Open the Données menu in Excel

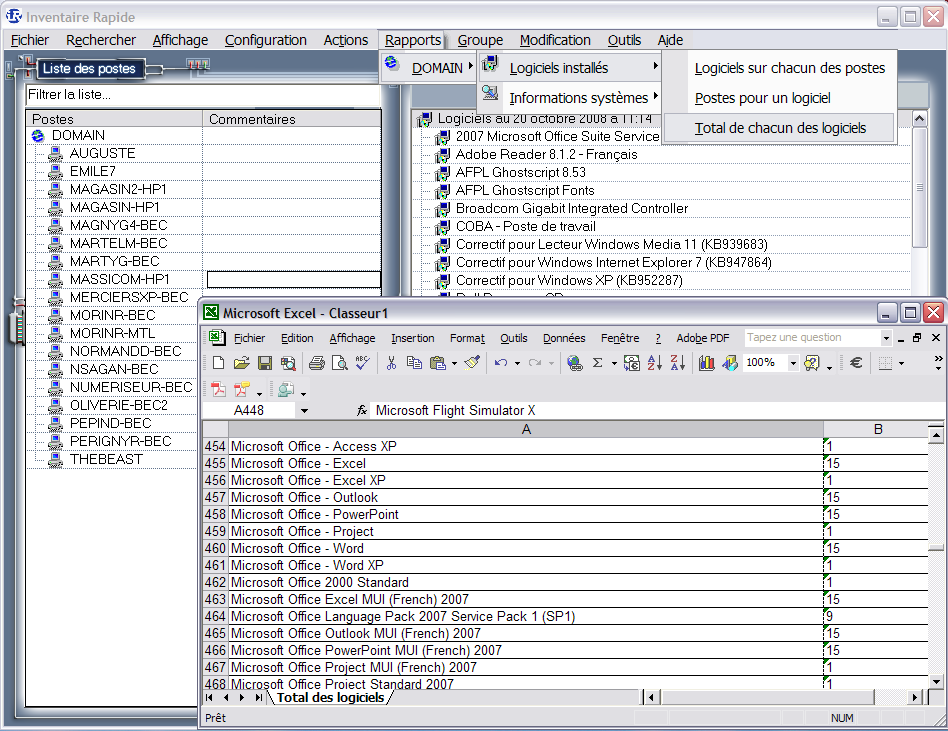(563, 338)
